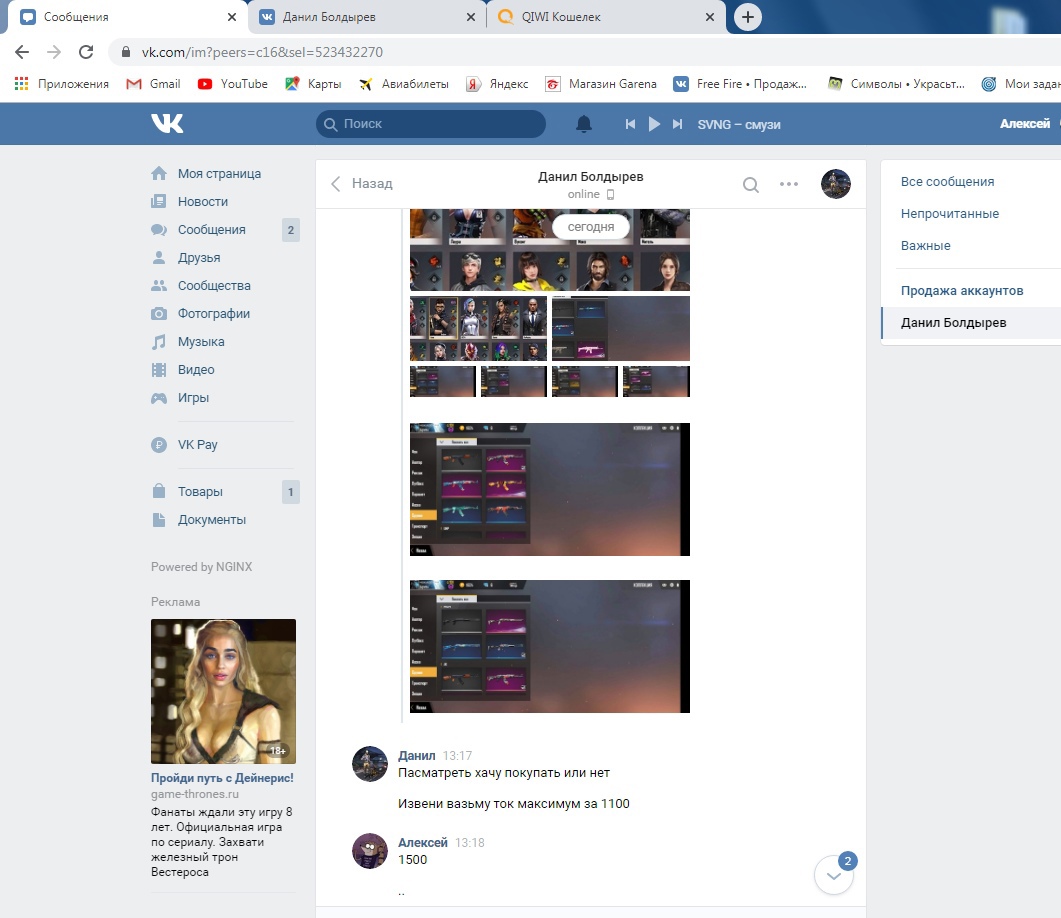Play the SVNG track in header
This screenshot has width=1061, height=918.
(x=654, y=124)
